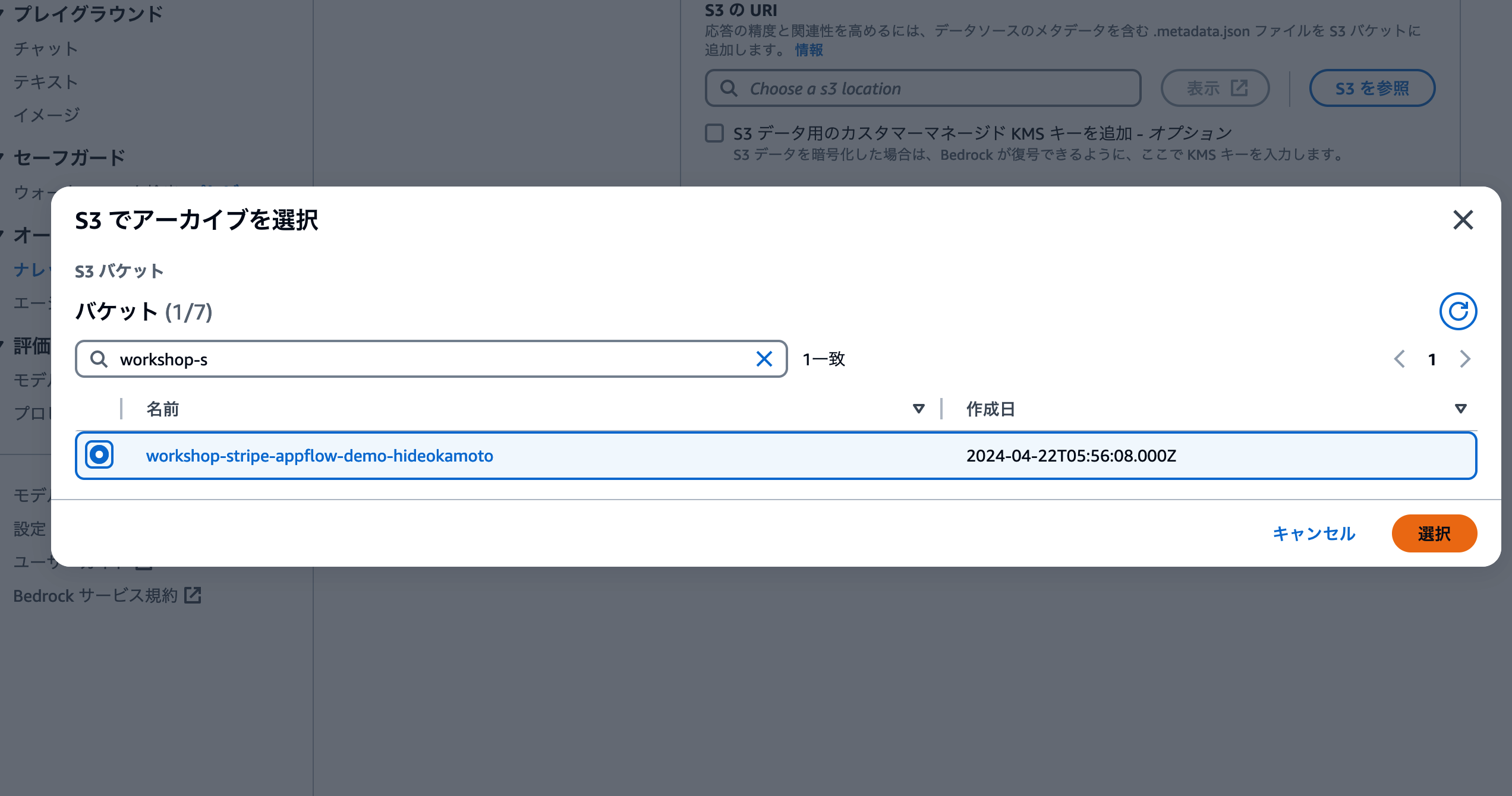Open 表示 external link icon
Image resolution: width=1512 pixels, height=796 pixels.
coord(1240,87)
